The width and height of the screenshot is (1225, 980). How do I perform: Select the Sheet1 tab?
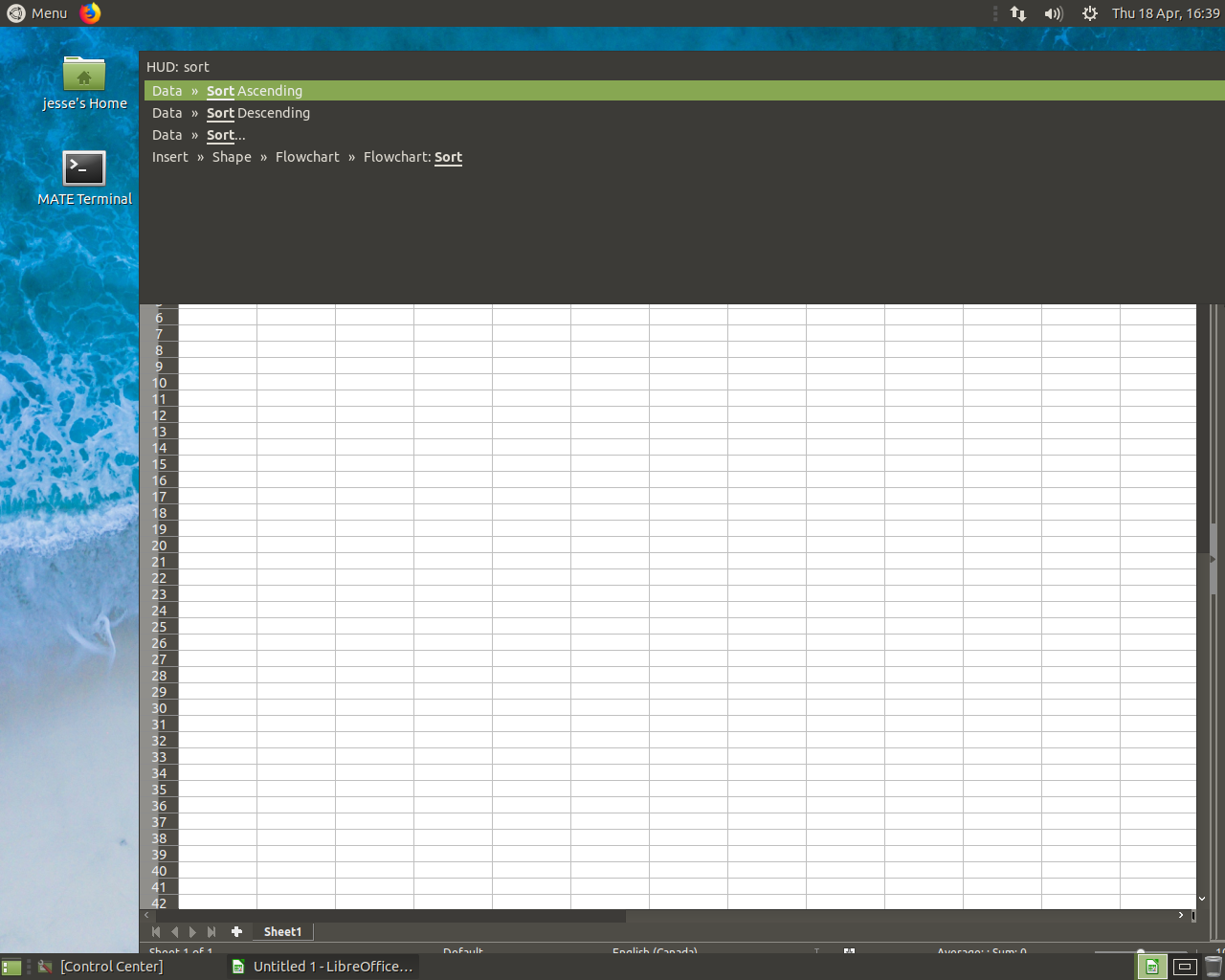pyautogui.click(x=282, y=932)
